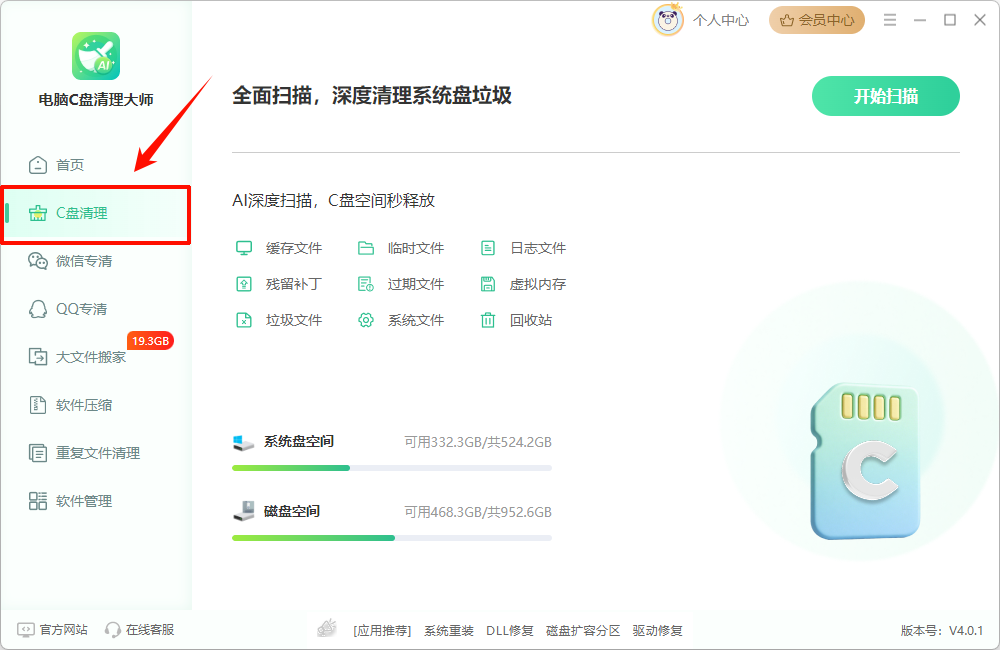The height and width of the screenshot is (650, 1000).
Task: Click the 开始扫描 scan button
Action: 885,95
